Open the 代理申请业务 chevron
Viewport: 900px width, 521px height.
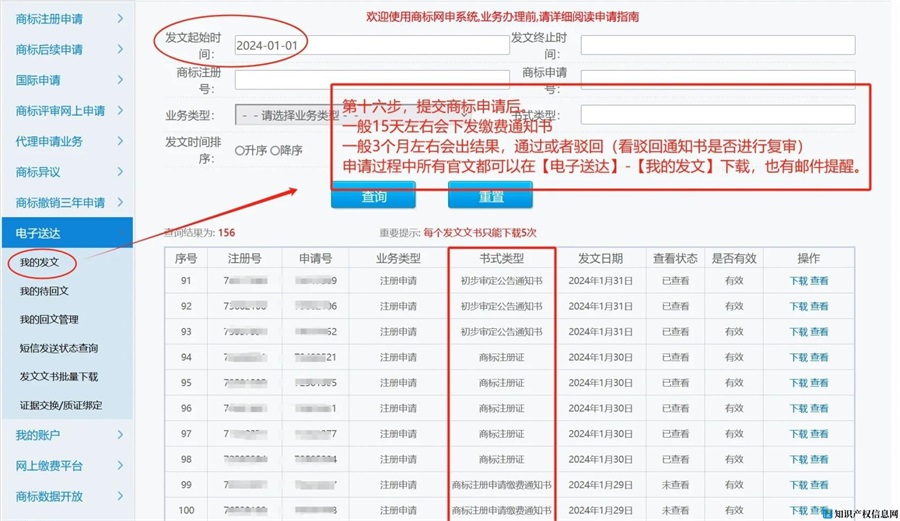(x=120, y=141)
